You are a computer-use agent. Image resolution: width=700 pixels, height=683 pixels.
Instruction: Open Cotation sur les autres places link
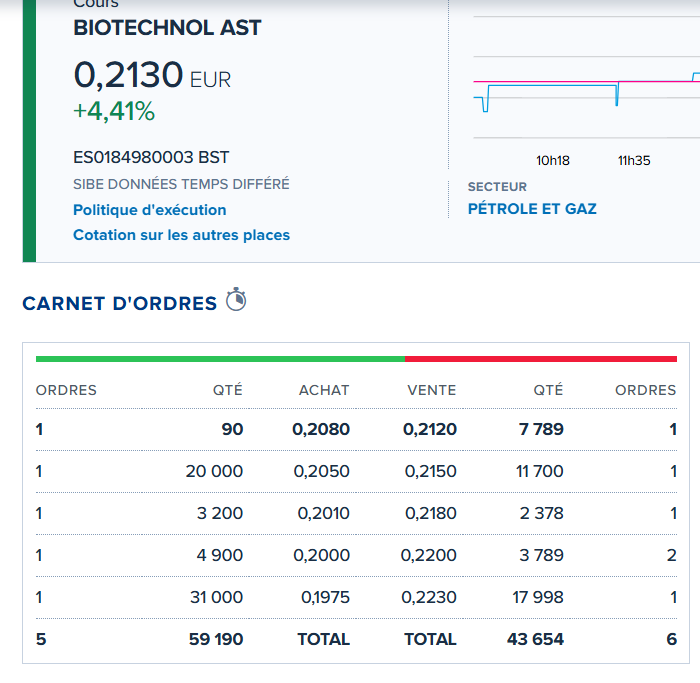click(181, 235)
